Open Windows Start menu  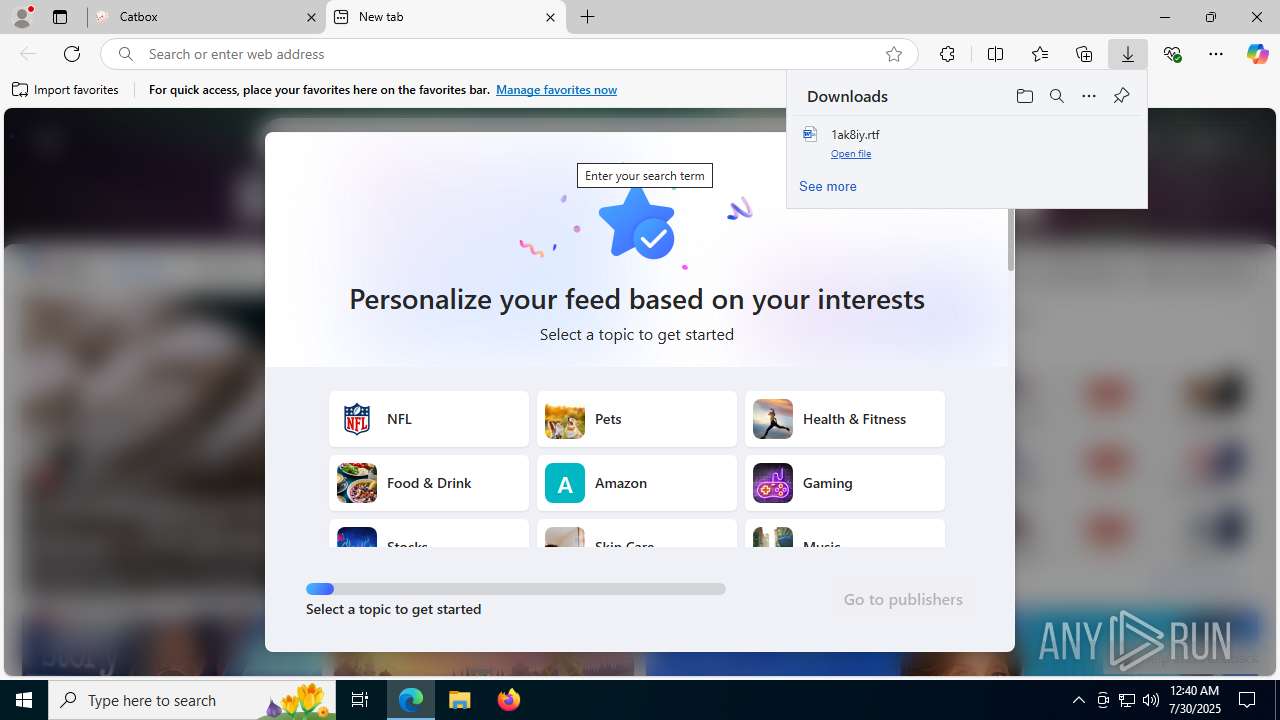tap(24, 700)
